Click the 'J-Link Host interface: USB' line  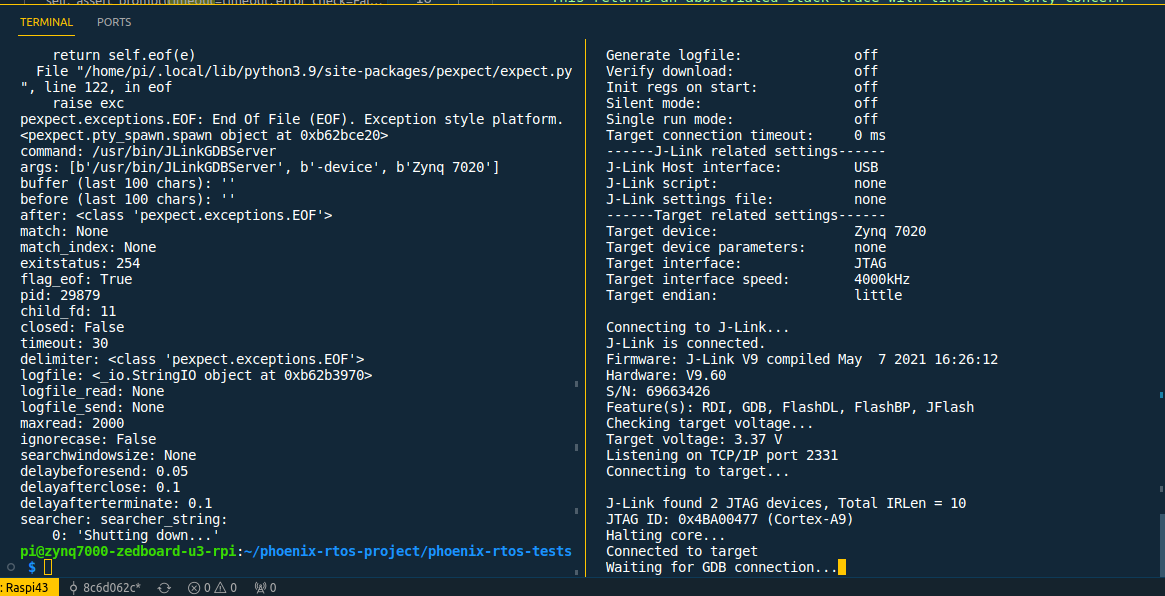742,167
